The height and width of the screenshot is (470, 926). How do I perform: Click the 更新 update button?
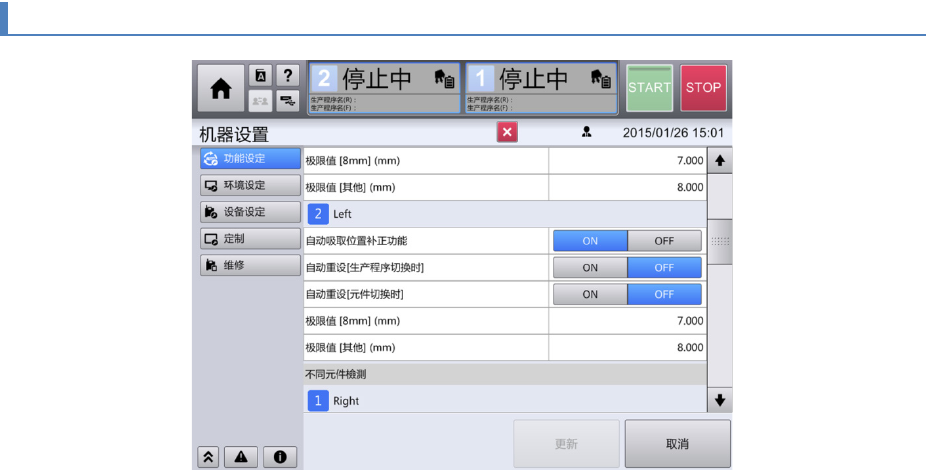(566, 443)
